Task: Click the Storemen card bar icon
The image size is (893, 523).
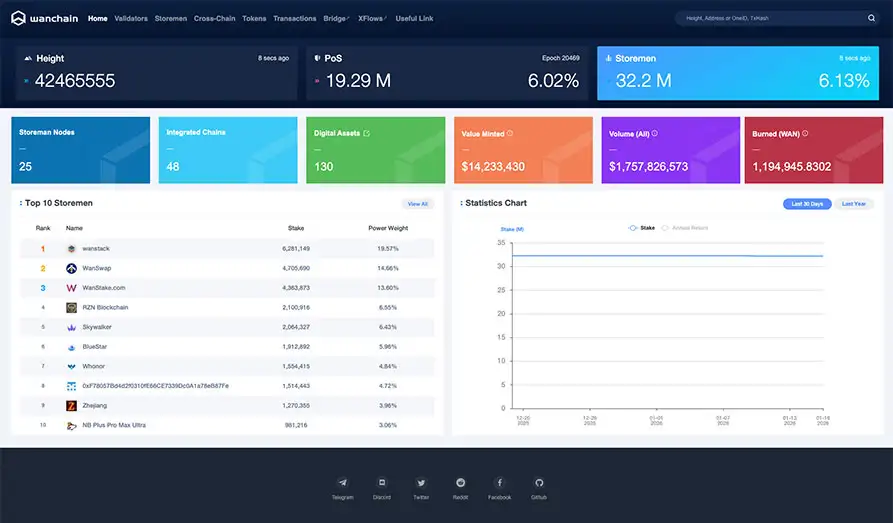Action: (608, 58)
